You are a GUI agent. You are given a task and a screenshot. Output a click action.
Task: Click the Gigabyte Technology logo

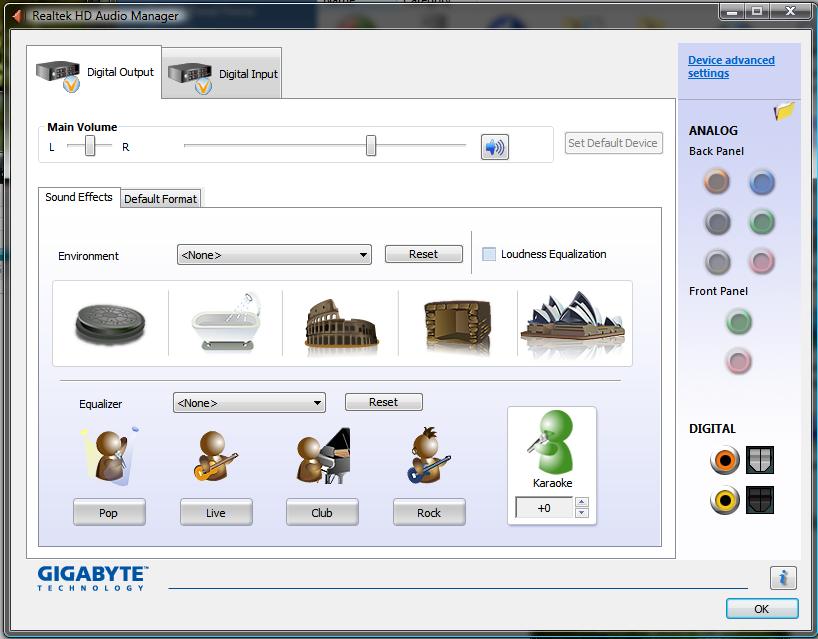(x=93, y=578)
